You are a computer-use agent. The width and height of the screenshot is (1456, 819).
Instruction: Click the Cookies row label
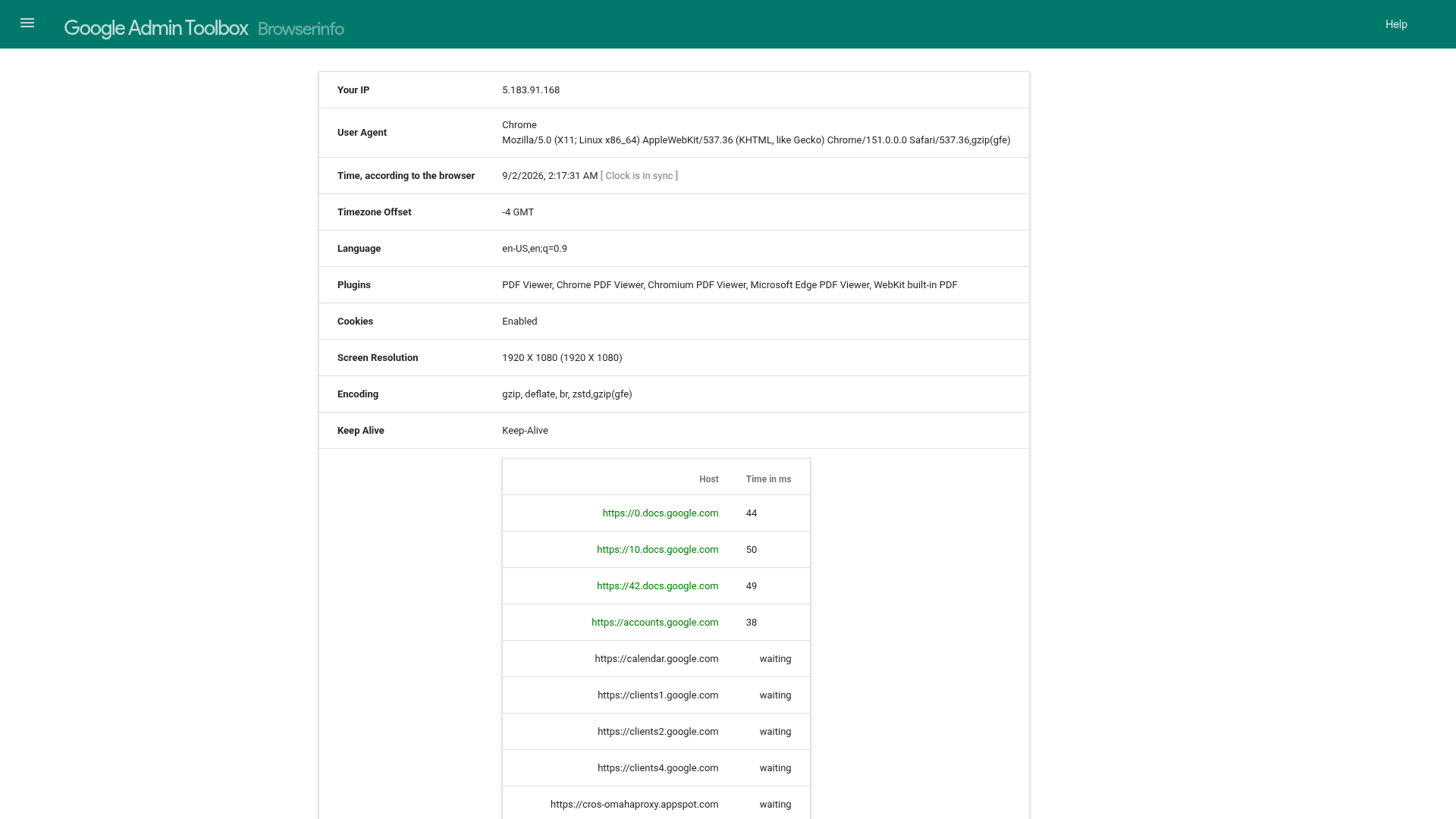tap(355, 322)
